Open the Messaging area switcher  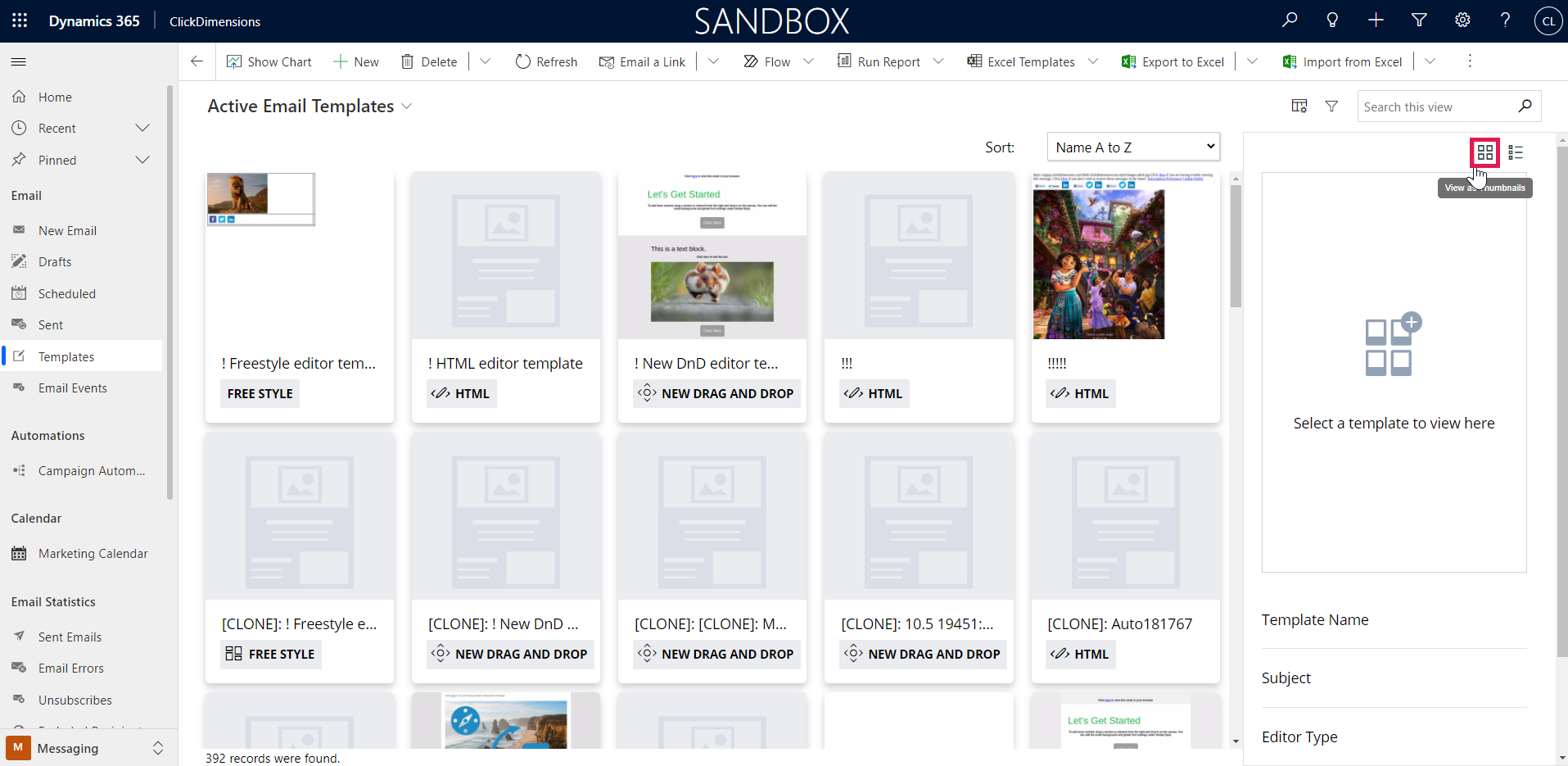pyautogui.click(x=88, y=748)
